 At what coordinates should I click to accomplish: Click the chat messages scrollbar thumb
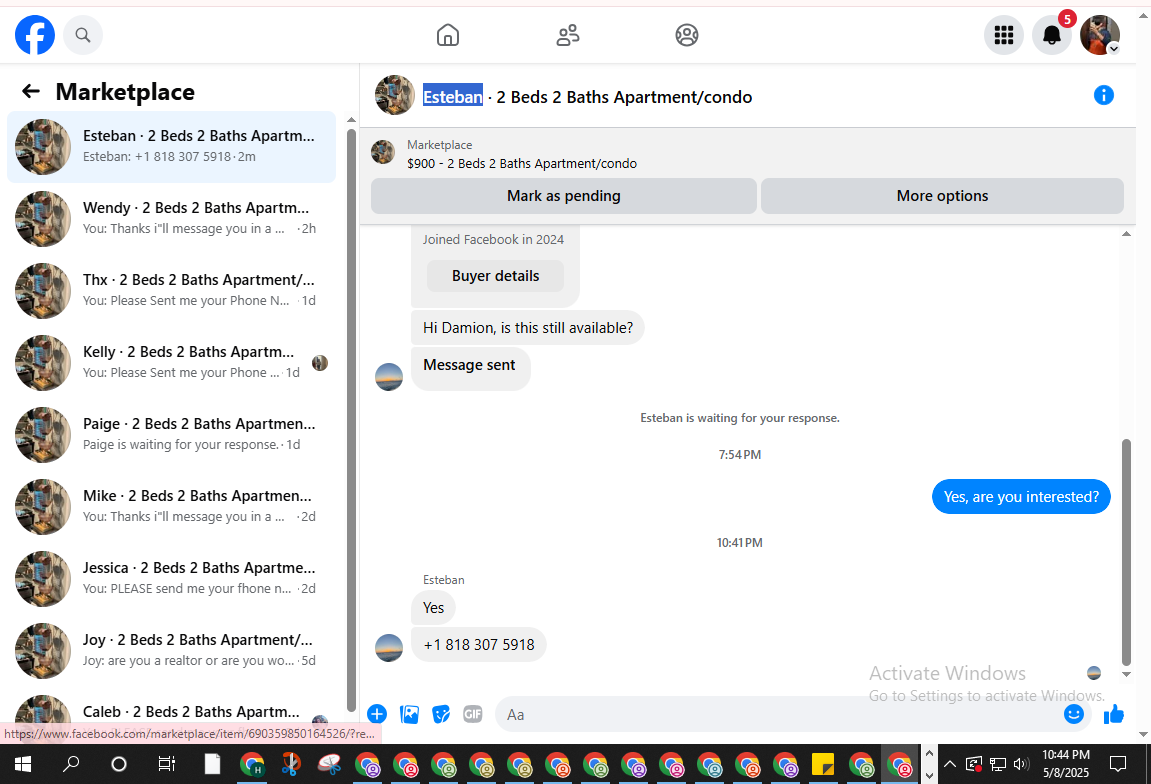click(1126, 552)
